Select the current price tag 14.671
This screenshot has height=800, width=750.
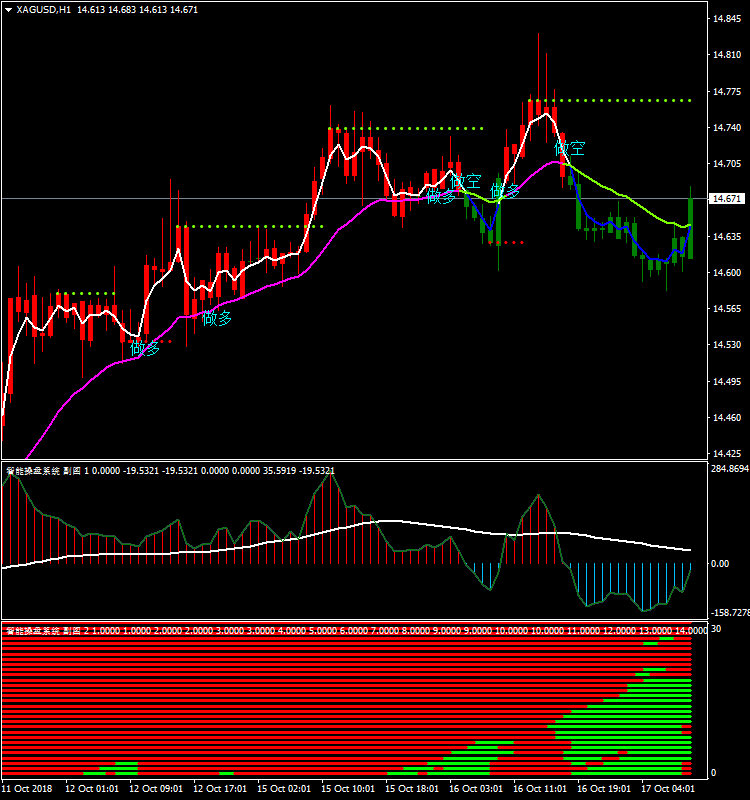click(x=727, y=199)
